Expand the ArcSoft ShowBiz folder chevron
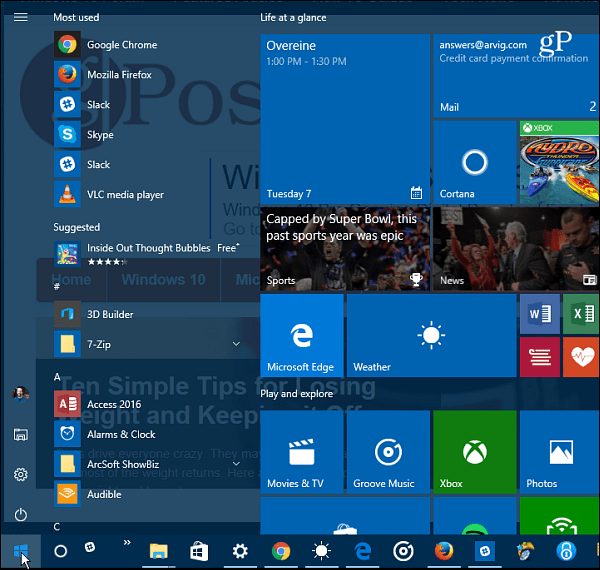 [236, 464]
